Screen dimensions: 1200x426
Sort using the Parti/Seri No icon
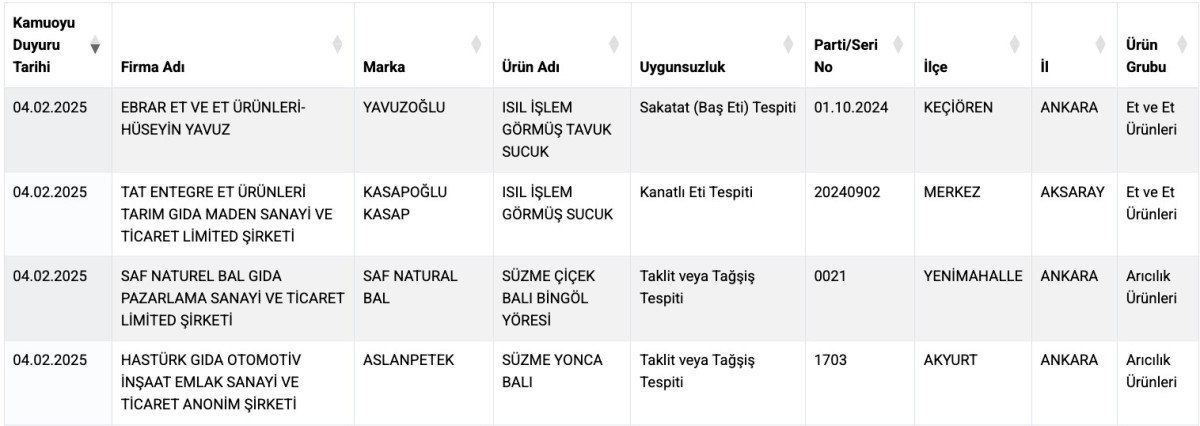pyautogui.click(x=897, y=45)
